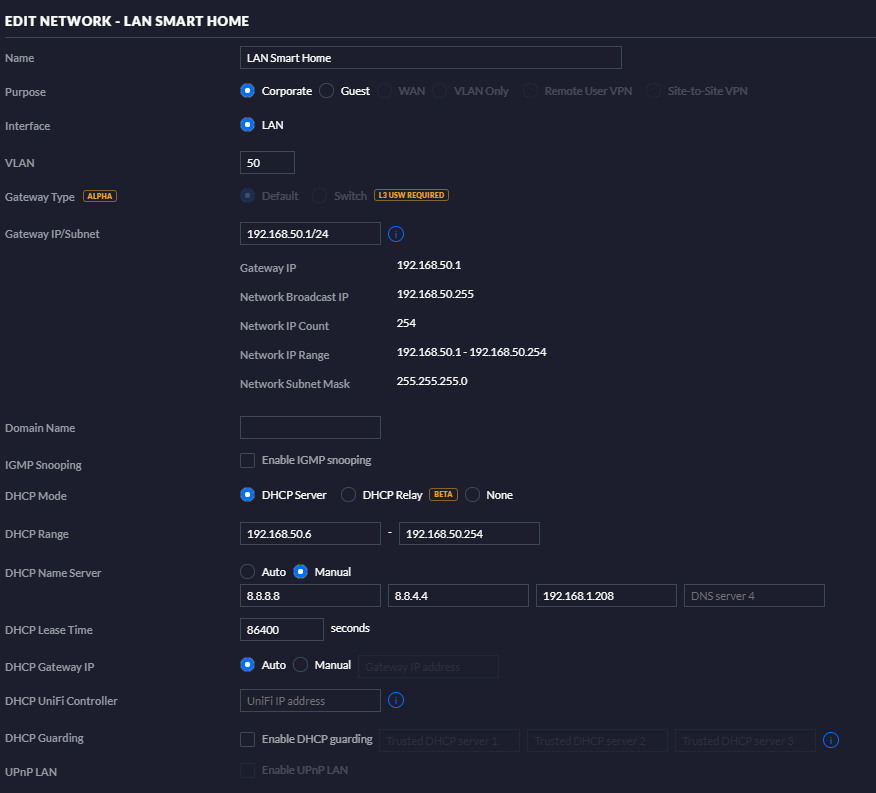
Task: Select the WAN purpose option
Action: [384, 91]
